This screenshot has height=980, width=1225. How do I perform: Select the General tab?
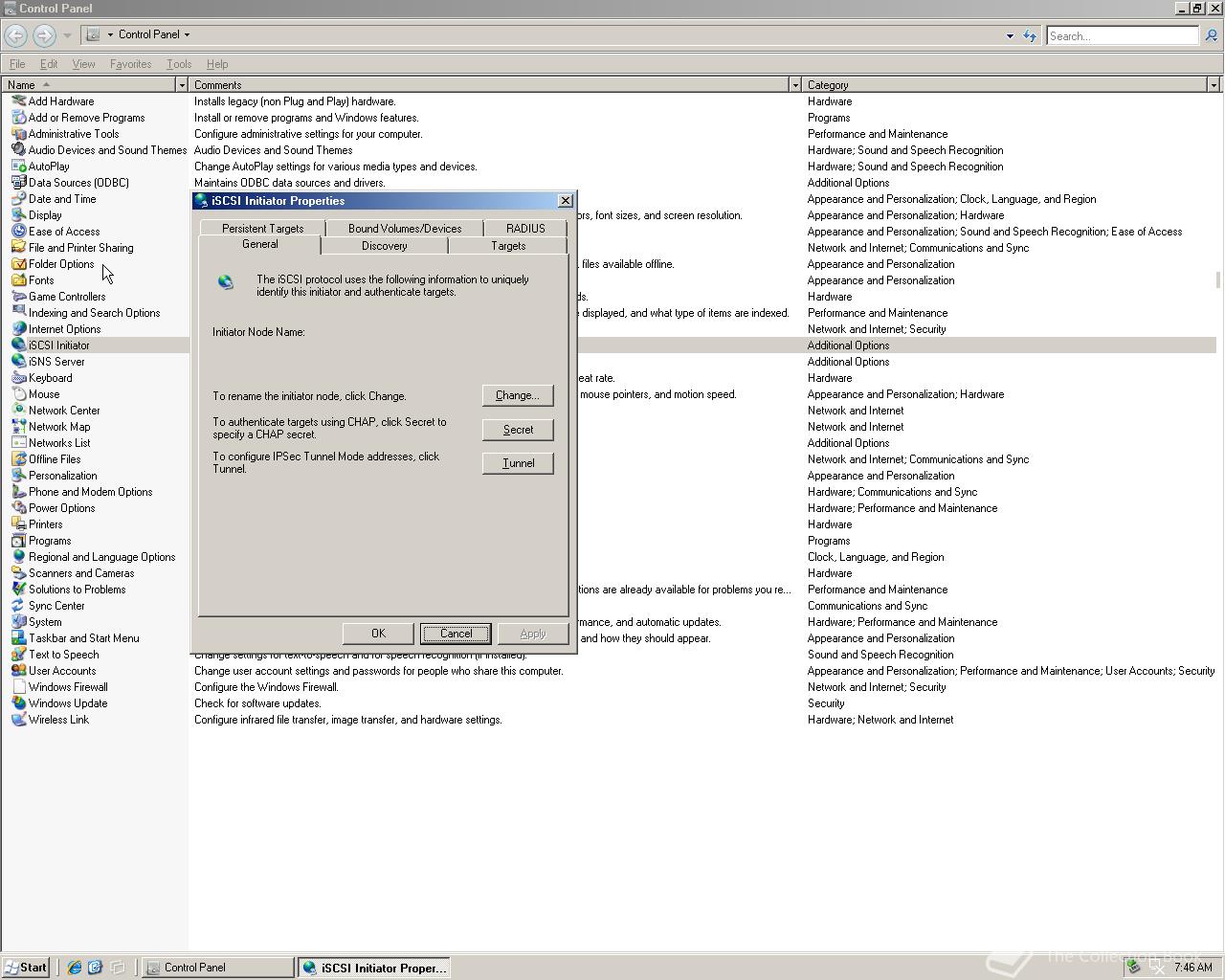coord(259,244)
